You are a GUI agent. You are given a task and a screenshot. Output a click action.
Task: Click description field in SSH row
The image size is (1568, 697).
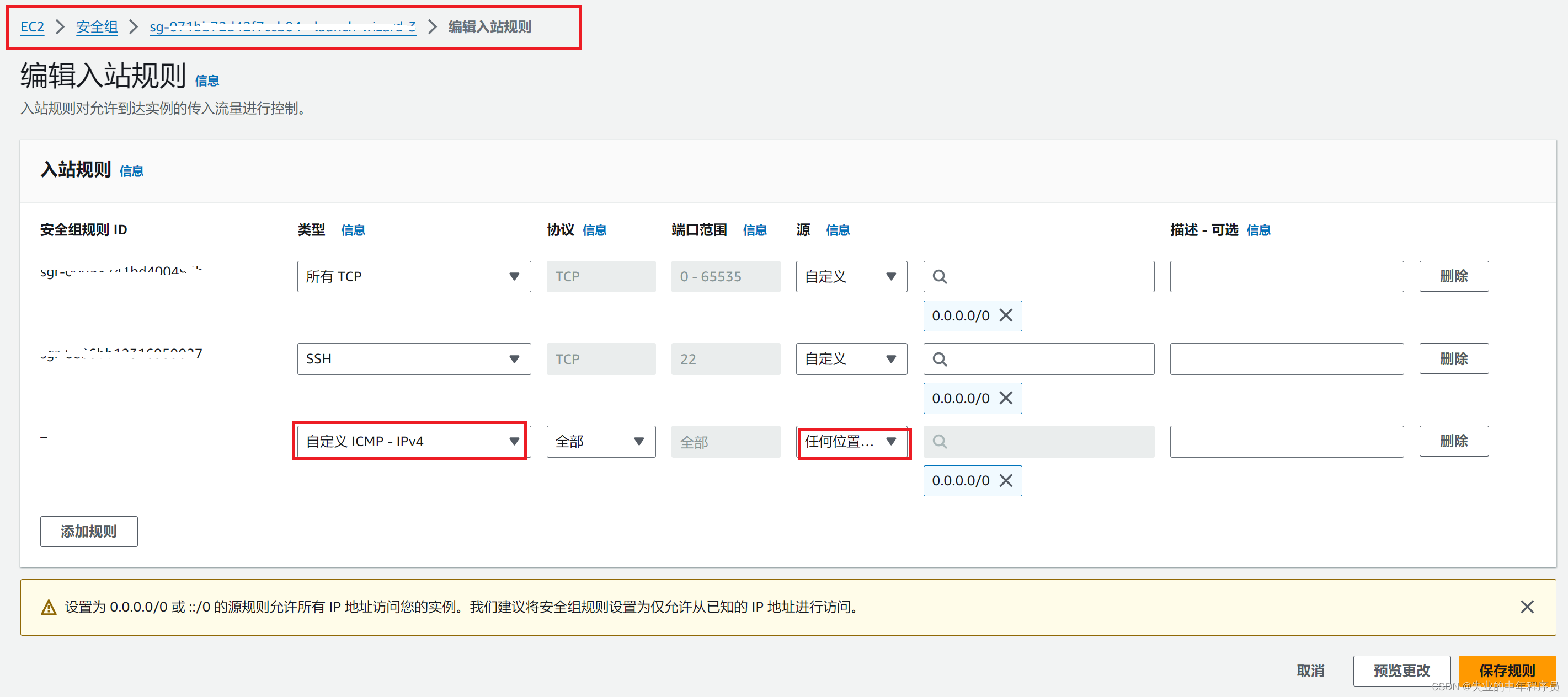pos(1287,359)
